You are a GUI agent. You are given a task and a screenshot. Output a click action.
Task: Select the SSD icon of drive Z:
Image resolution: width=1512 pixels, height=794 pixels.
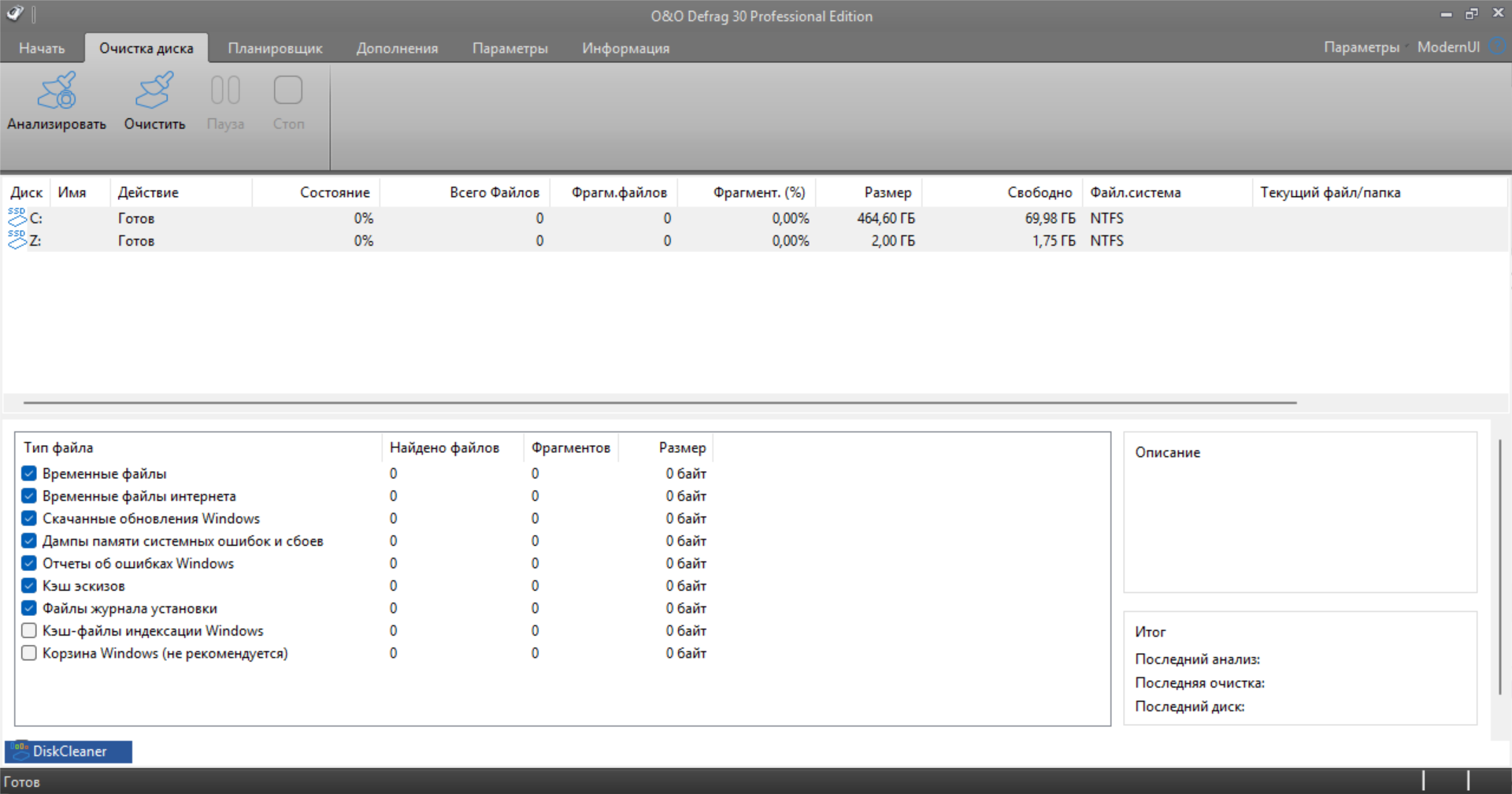coord(17,240)
